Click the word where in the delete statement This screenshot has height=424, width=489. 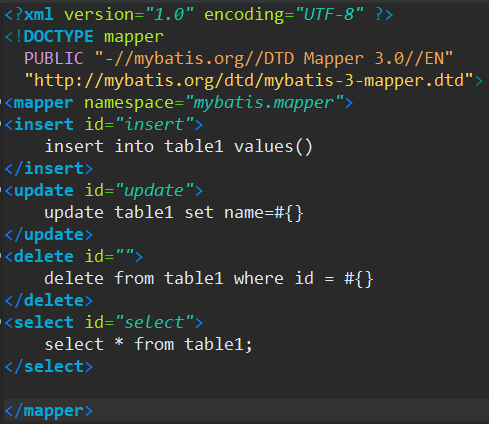click(x=259, y=278)
